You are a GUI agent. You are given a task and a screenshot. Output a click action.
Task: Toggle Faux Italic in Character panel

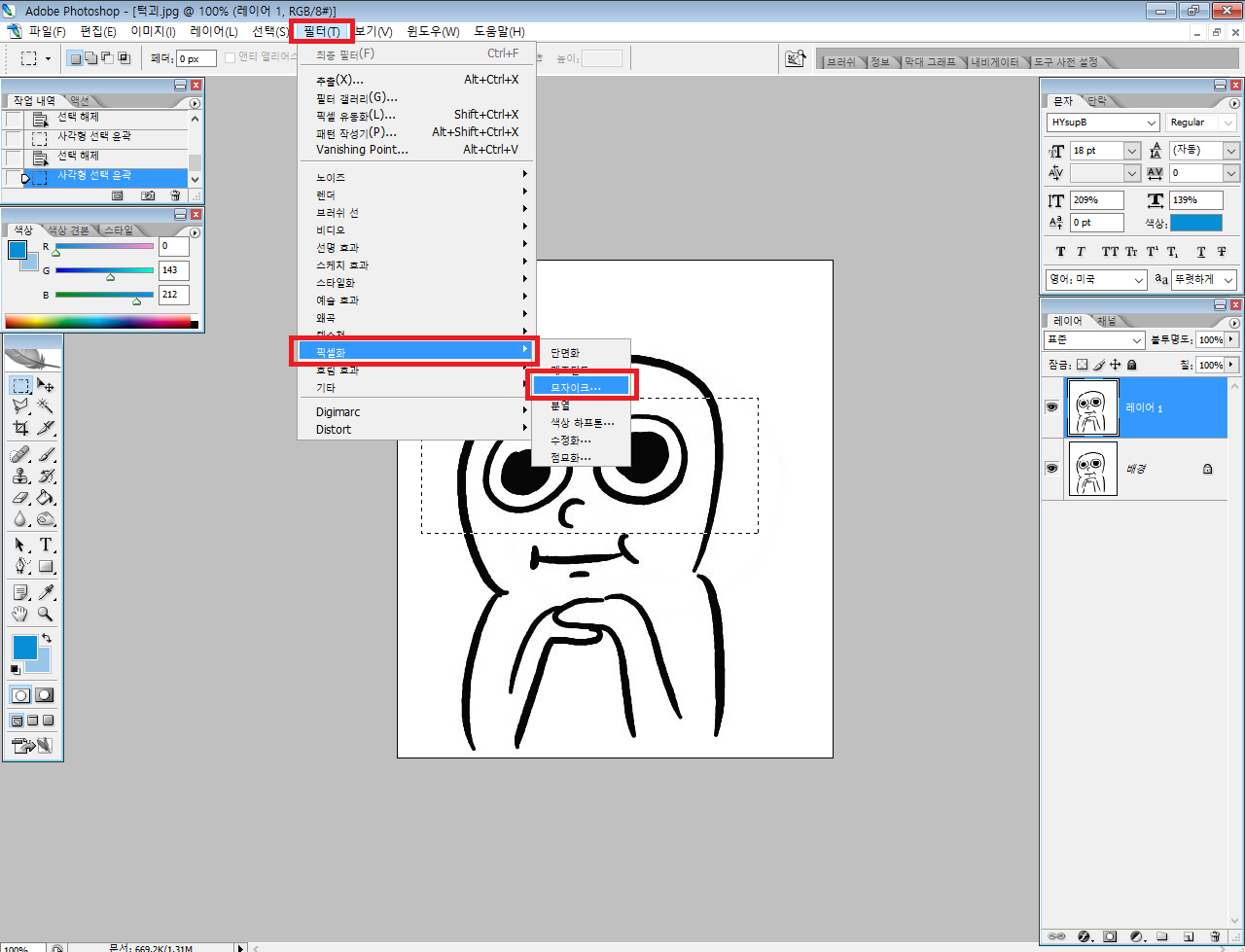pyautogui.click(x=1081, y=252)
